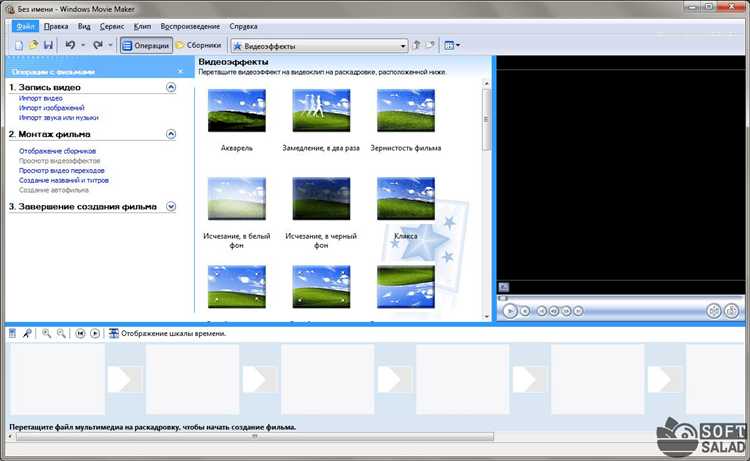The width and height of the screenshot is (750, 461).
Task: Click the Импорт видео link
Action: [x=41, y=98]
